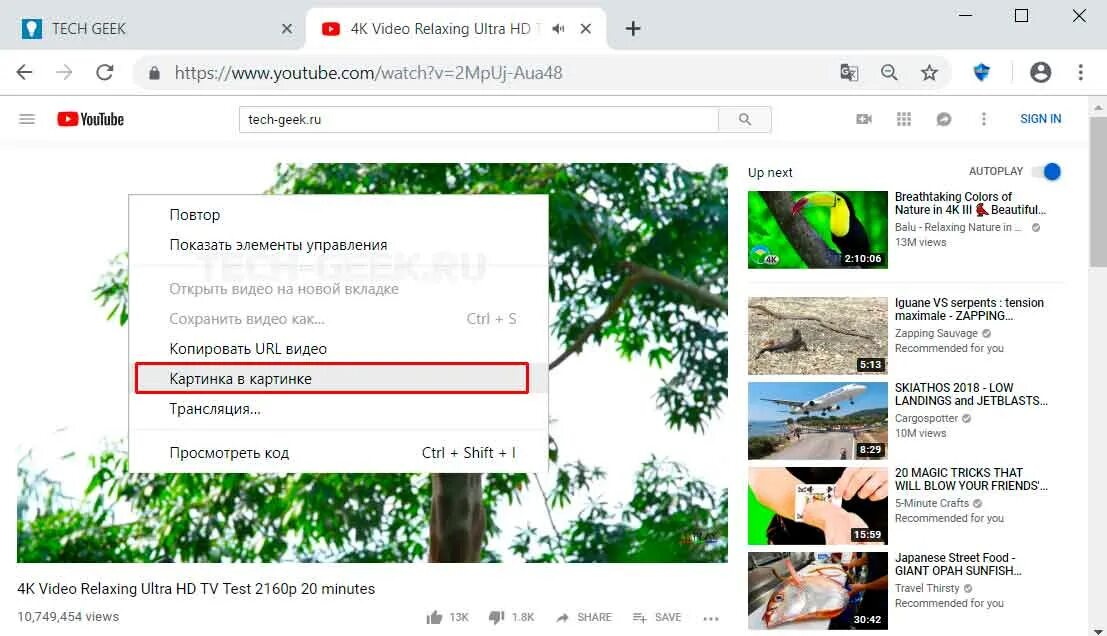This screenshot has width=1107, height=636.
Task: Open Travel Thirsty channel link
Action: 927,588
